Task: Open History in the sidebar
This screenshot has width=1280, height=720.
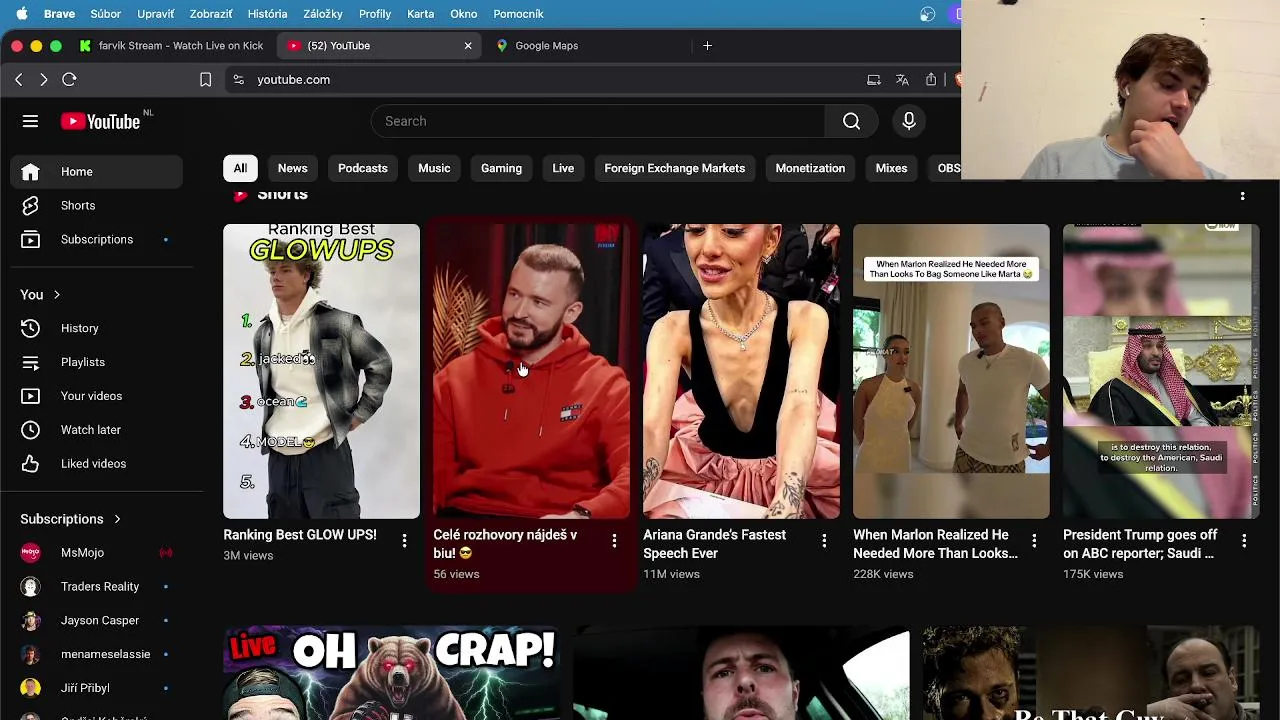Action: point(96,328)
